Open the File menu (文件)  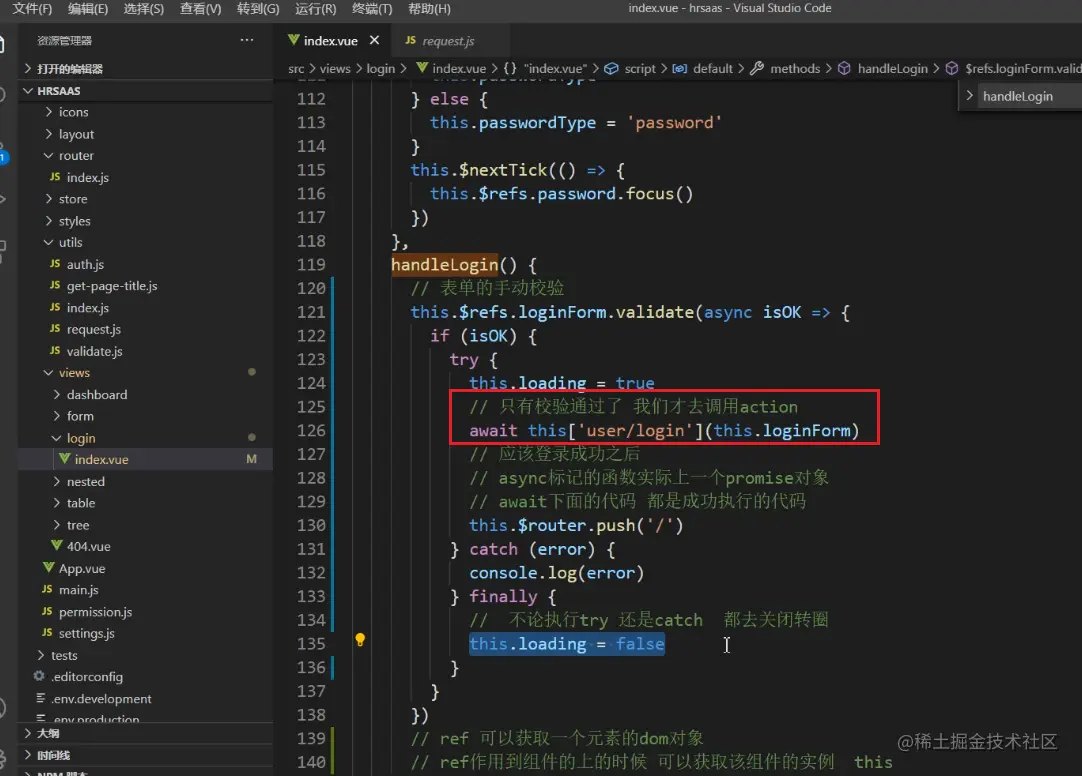32,9
